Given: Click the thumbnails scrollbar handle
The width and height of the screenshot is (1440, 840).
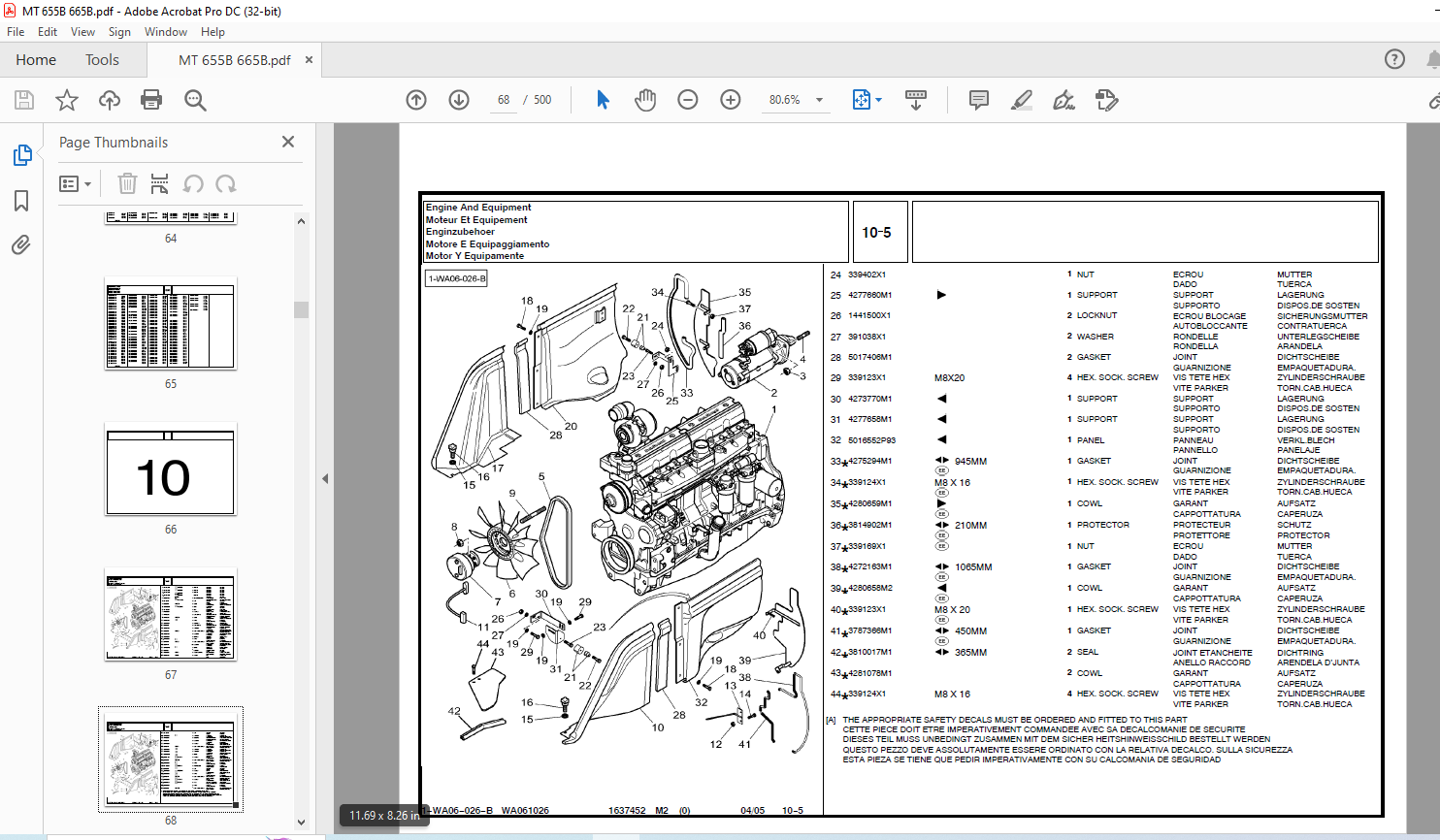Looking at the screenshot, I should click(301, 309).
